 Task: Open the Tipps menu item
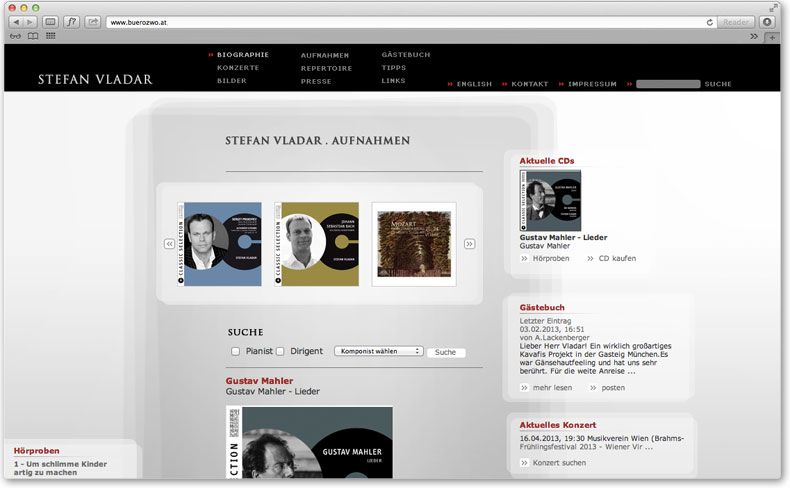click(393, 67)
